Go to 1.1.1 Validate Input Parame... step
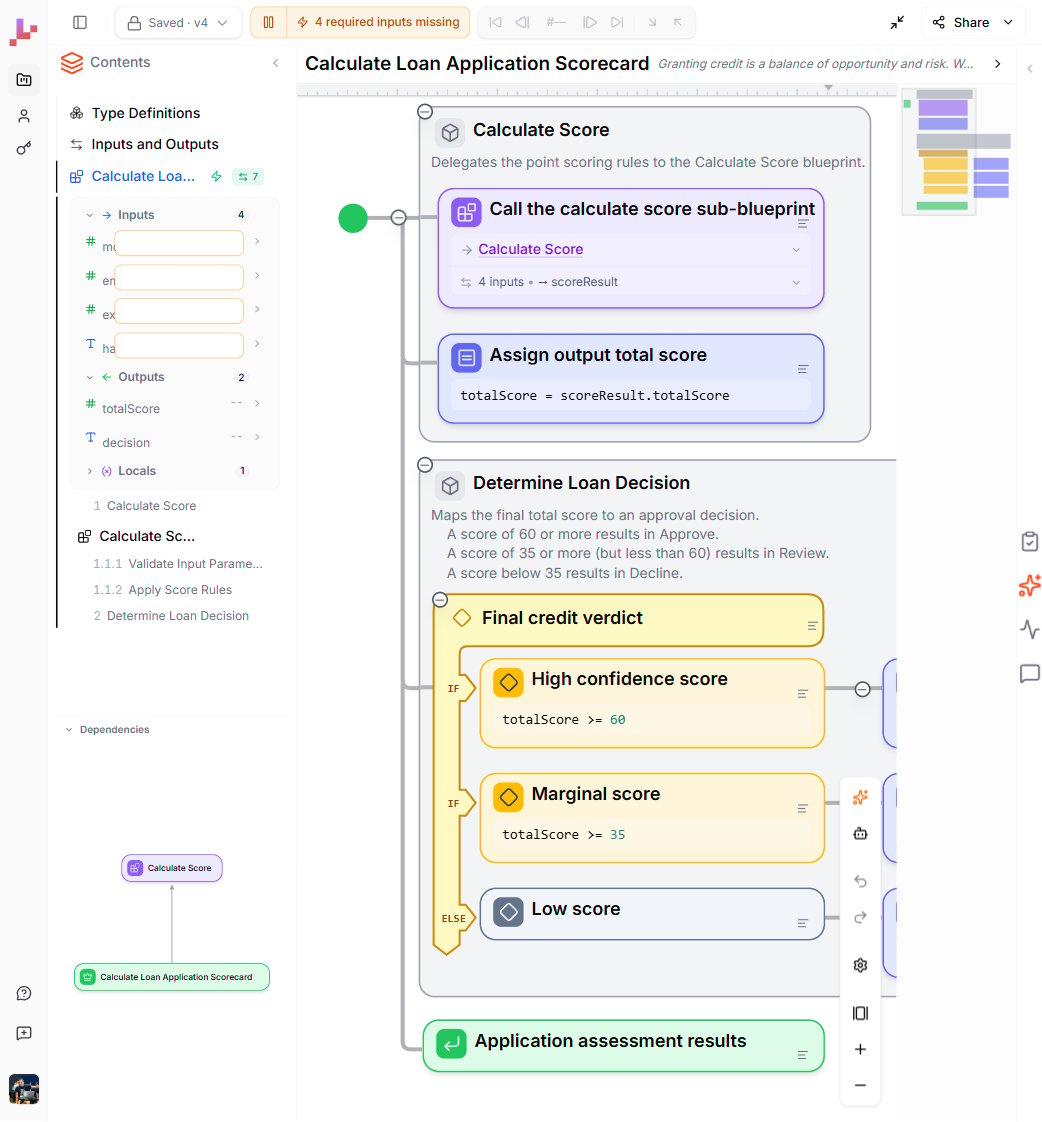 coord(178,564)
